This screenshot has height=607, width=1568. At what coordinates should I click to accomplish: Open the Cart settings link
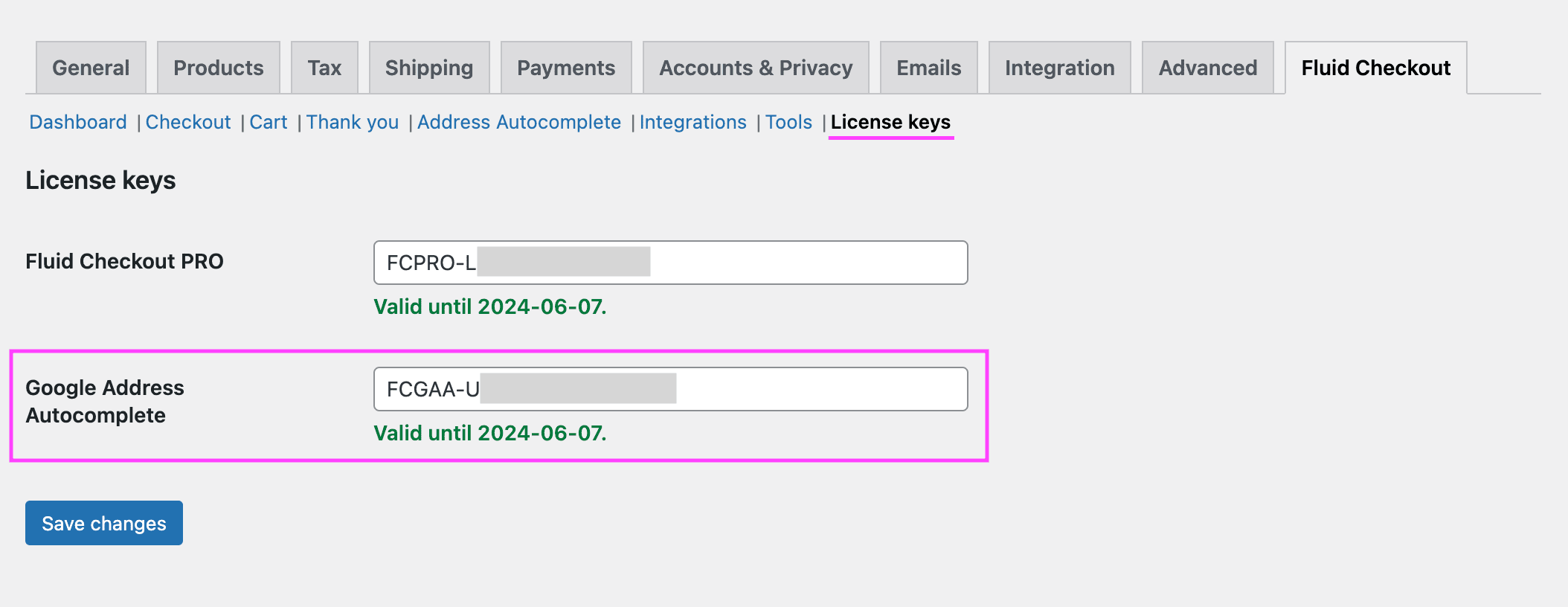pyautogui.click(x=269, y=122)
